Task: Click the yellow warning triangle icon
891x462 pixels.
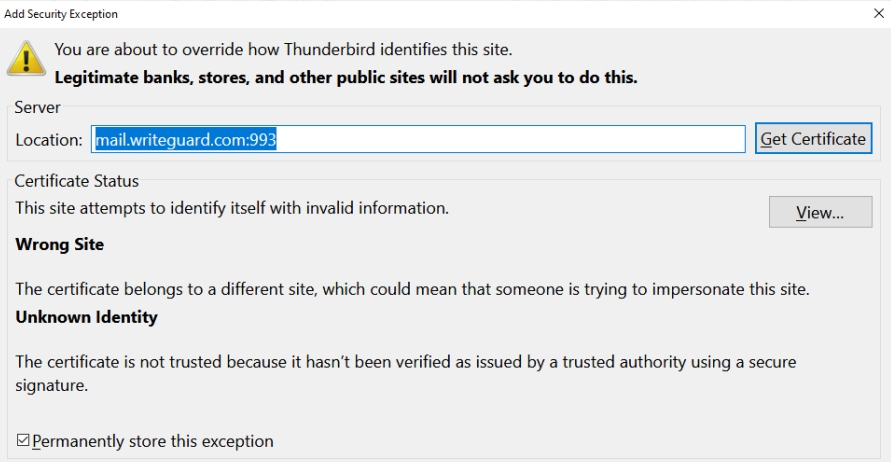Action: click(x=26, y=59)
